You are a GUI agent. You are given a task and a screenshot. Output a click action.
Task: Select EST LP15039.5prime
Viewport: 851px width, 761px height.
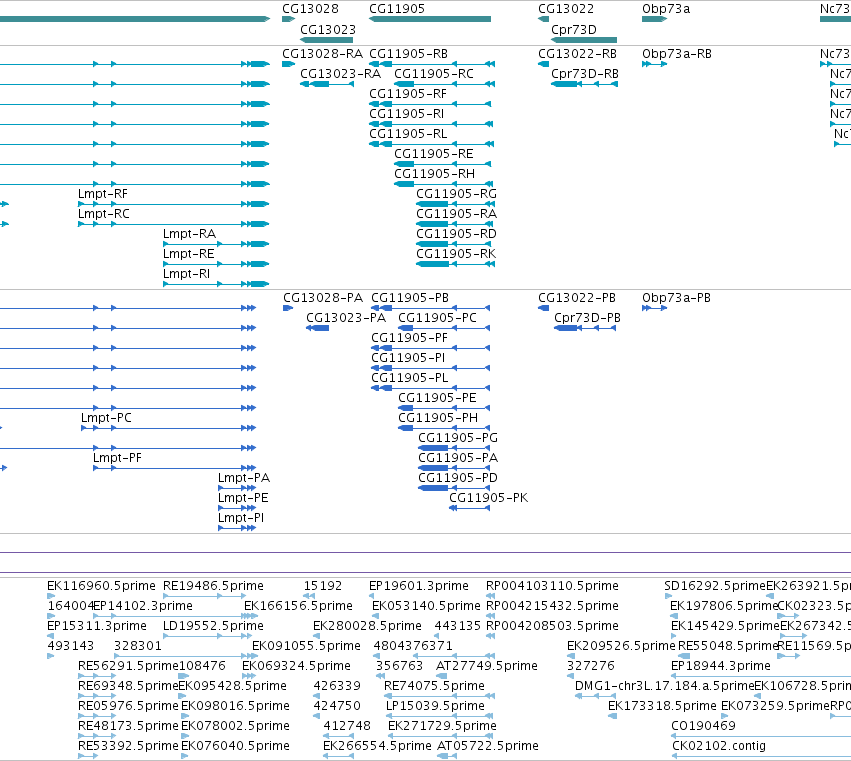[435, 706]
